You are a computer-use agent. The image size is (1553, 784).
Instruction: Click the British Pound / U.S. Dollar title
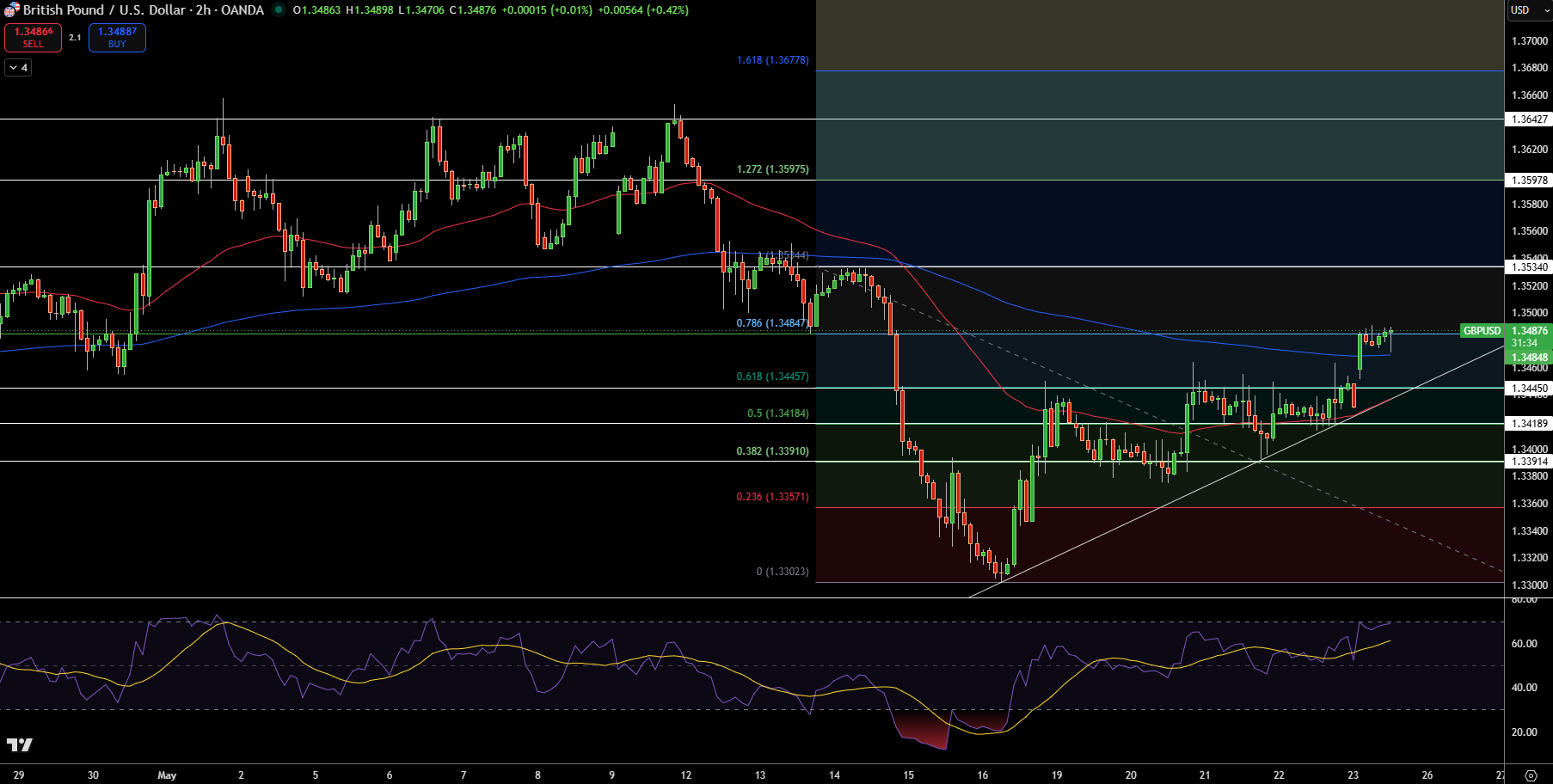tap(104, 10)
